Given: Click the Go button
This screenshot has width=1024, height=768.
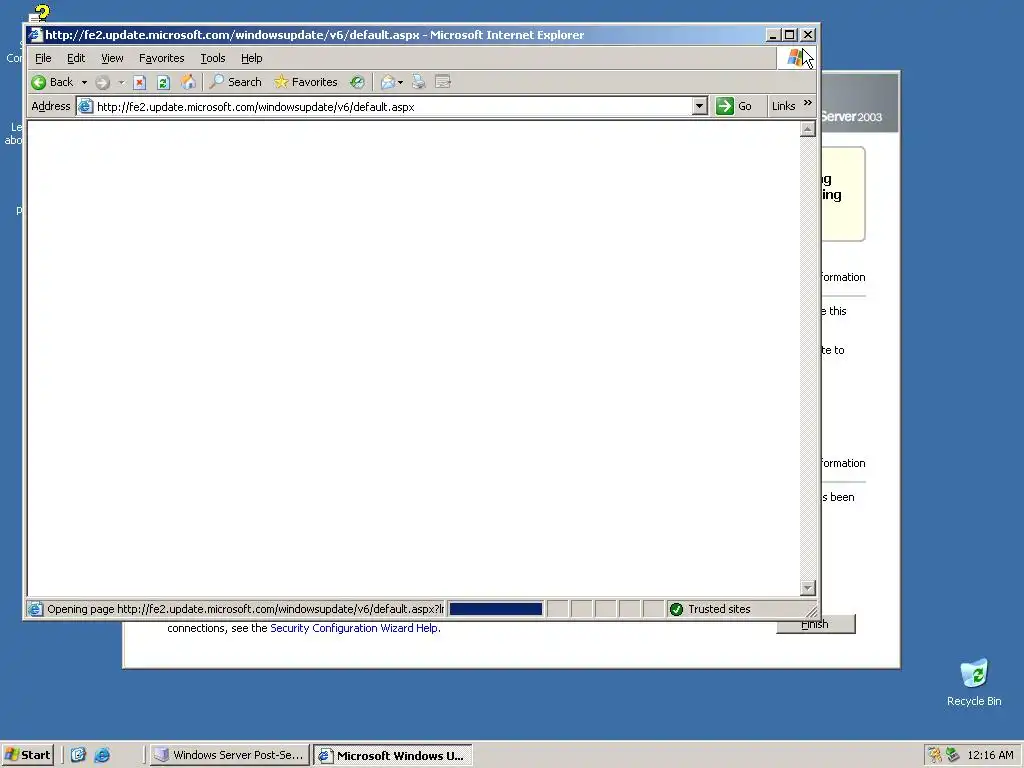Looking at the screenshot, I should pos(735,106).
